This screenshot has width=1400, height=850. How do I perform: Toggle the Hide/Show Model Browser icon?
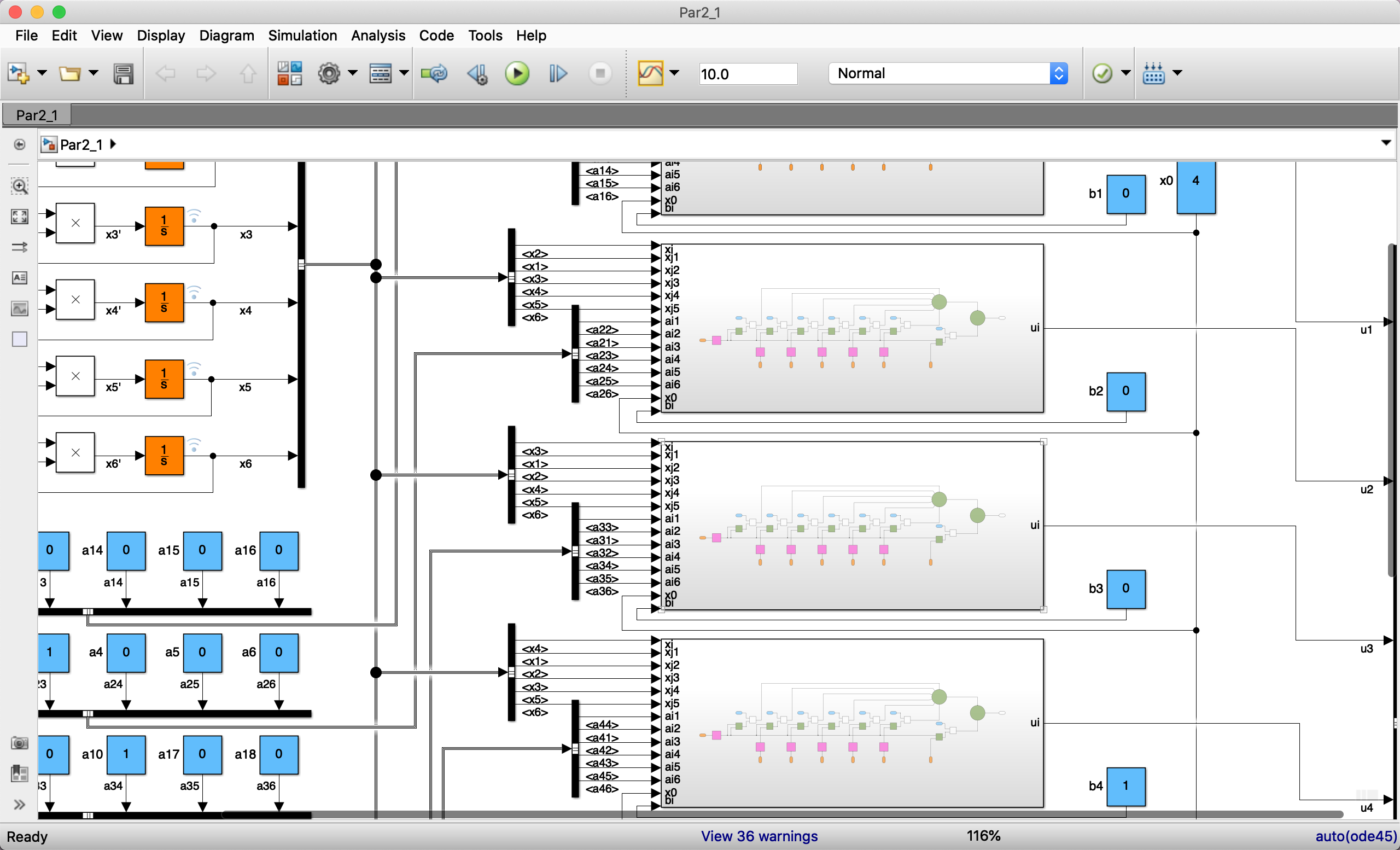19,144
